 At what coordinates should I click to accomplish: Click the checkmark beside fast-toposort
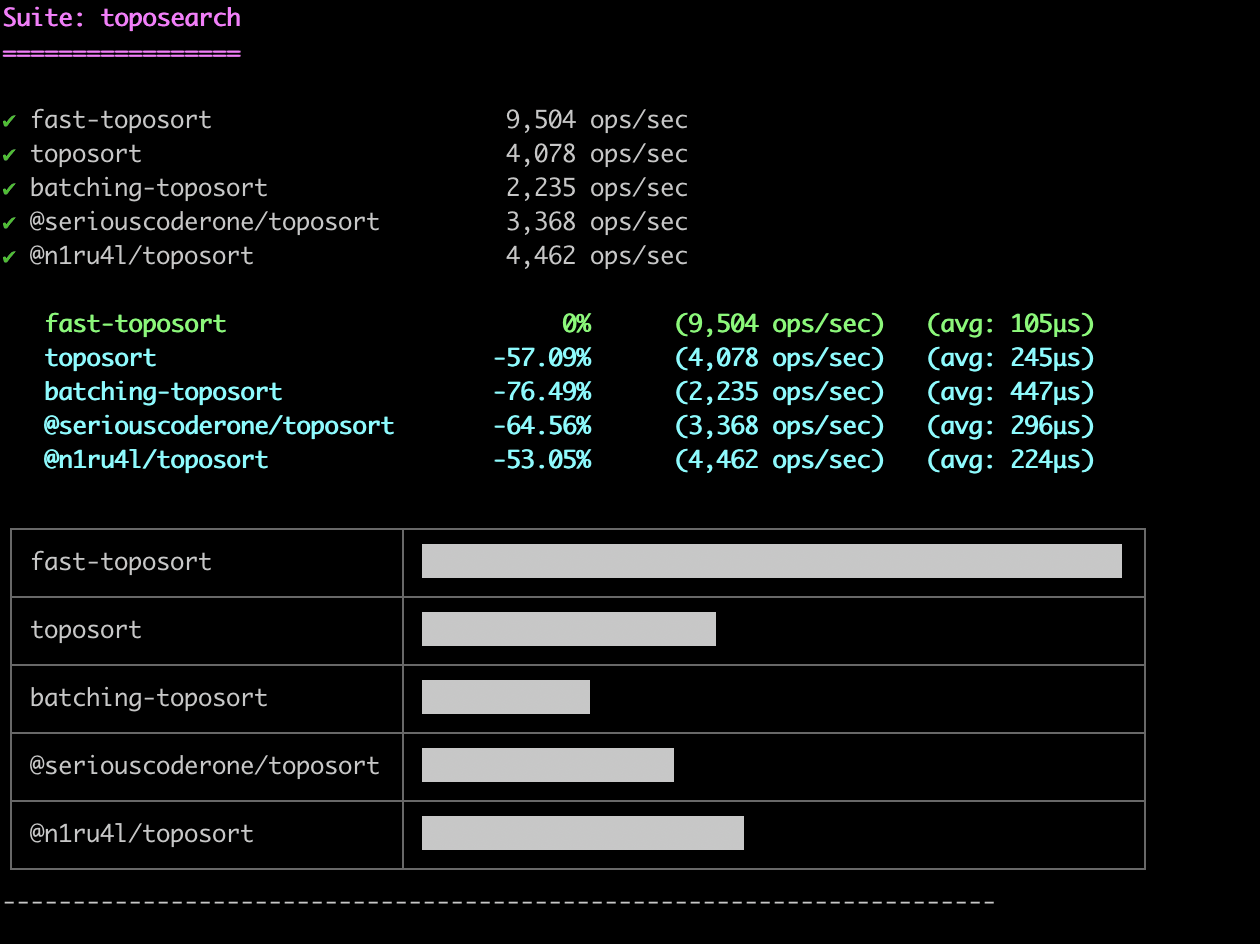9,120
